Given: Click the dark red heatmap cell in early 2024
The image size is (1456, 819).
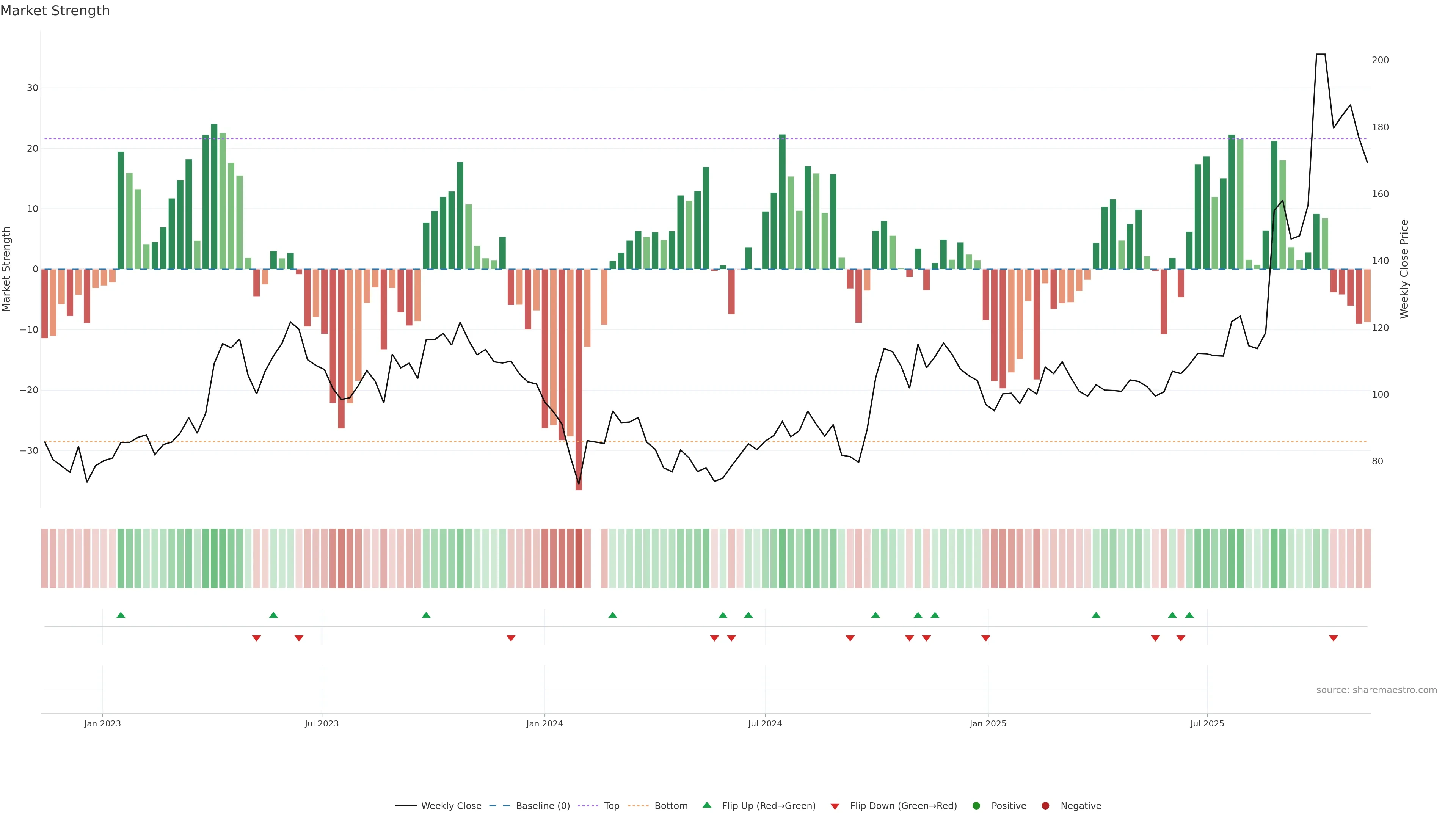Looking at the screenshot, I should click(x=579, y=559).
